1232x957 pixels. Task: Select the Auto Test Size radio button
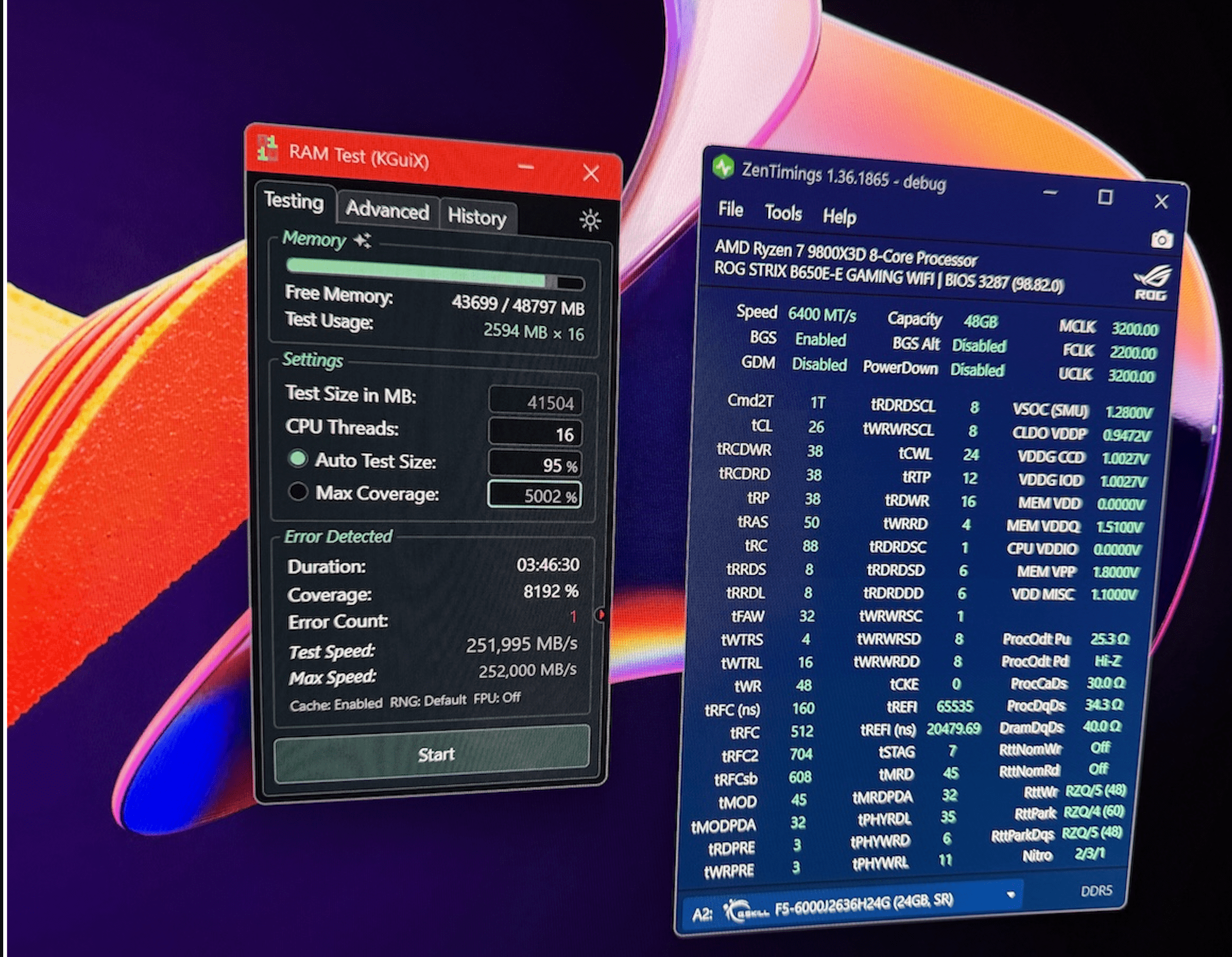click(298, 459)
